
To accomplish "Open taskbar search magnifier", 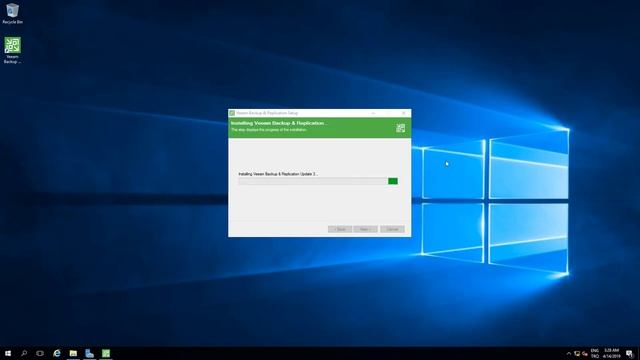I will pos(24,353).
